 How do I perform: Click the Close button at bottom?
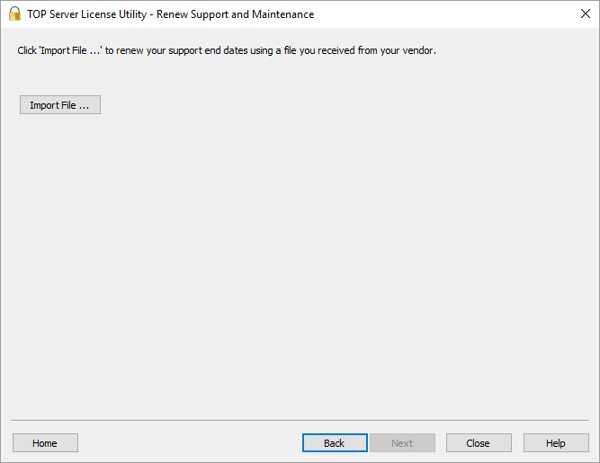[478, 443]
